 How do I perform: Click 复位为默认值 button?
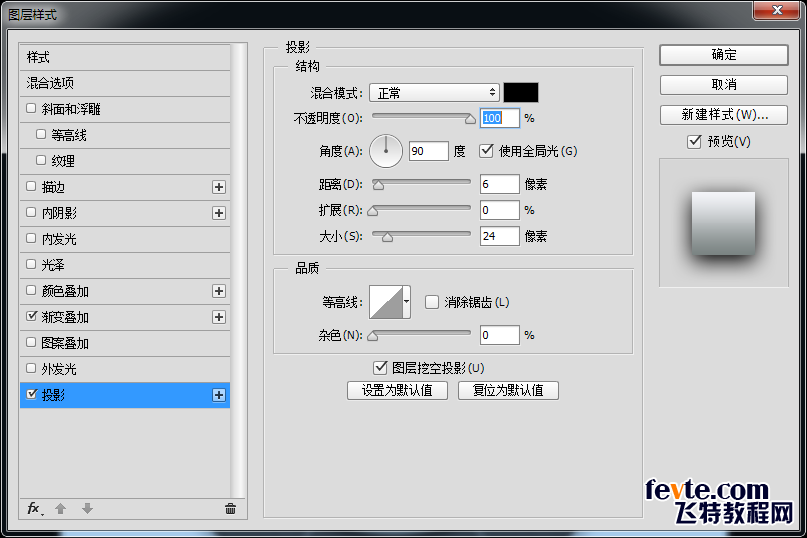point(508,391)
